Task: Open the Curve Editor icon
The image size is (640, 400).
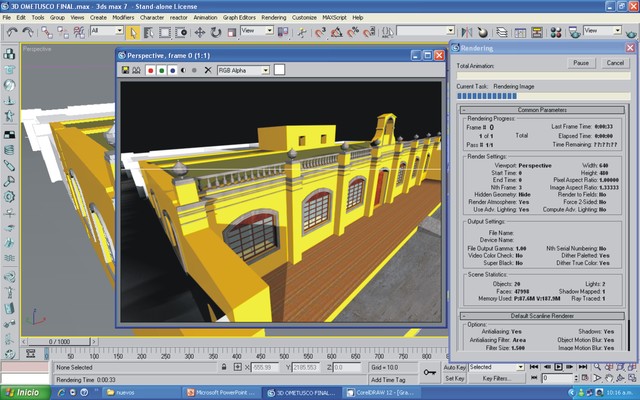Action: pos(520,32)
